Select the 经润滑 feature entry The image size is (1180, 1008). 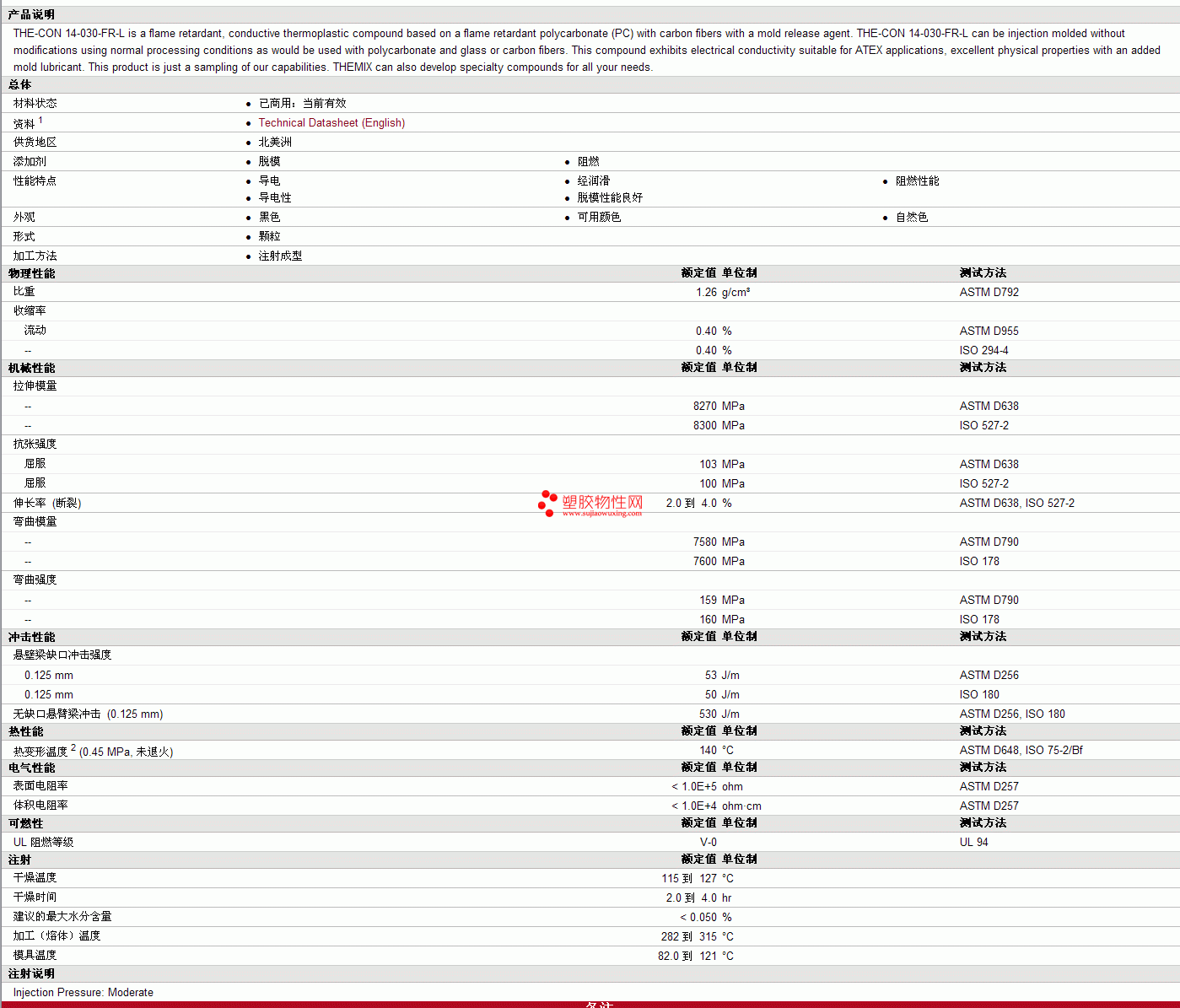coord(594,181)
